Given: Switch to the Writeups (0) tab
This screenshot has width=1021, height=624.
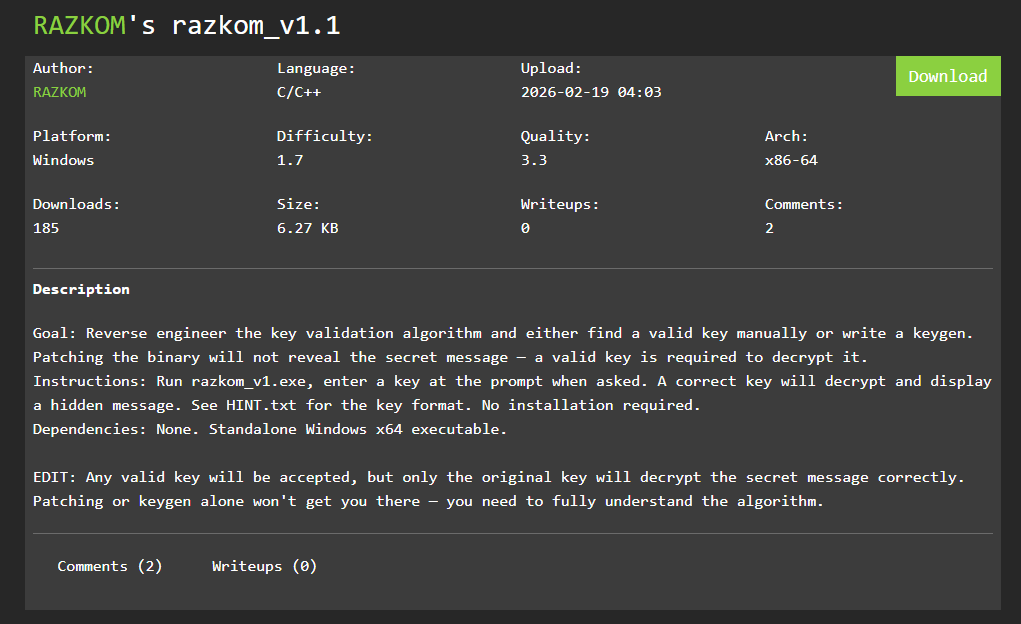Looking at the screenshot, I should [264, 566].
